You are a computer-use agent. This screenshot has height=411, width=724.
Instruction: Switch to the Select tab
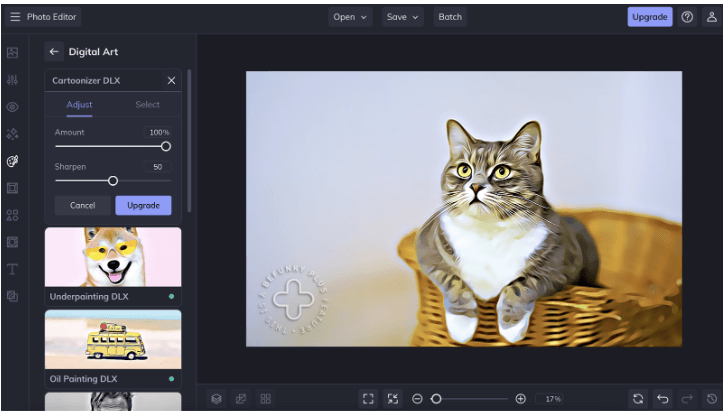click(147, 104)
